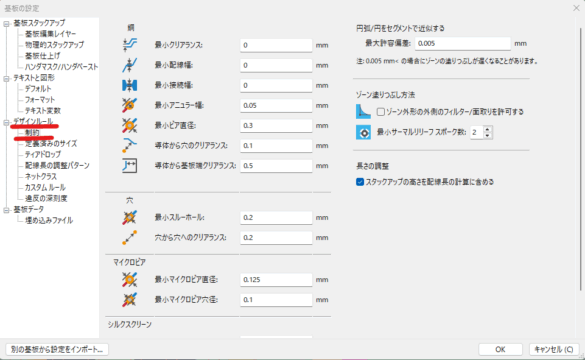This screenshot has width=585, height=360.
Task: Open カスタム ルール page
Action: 45,187
